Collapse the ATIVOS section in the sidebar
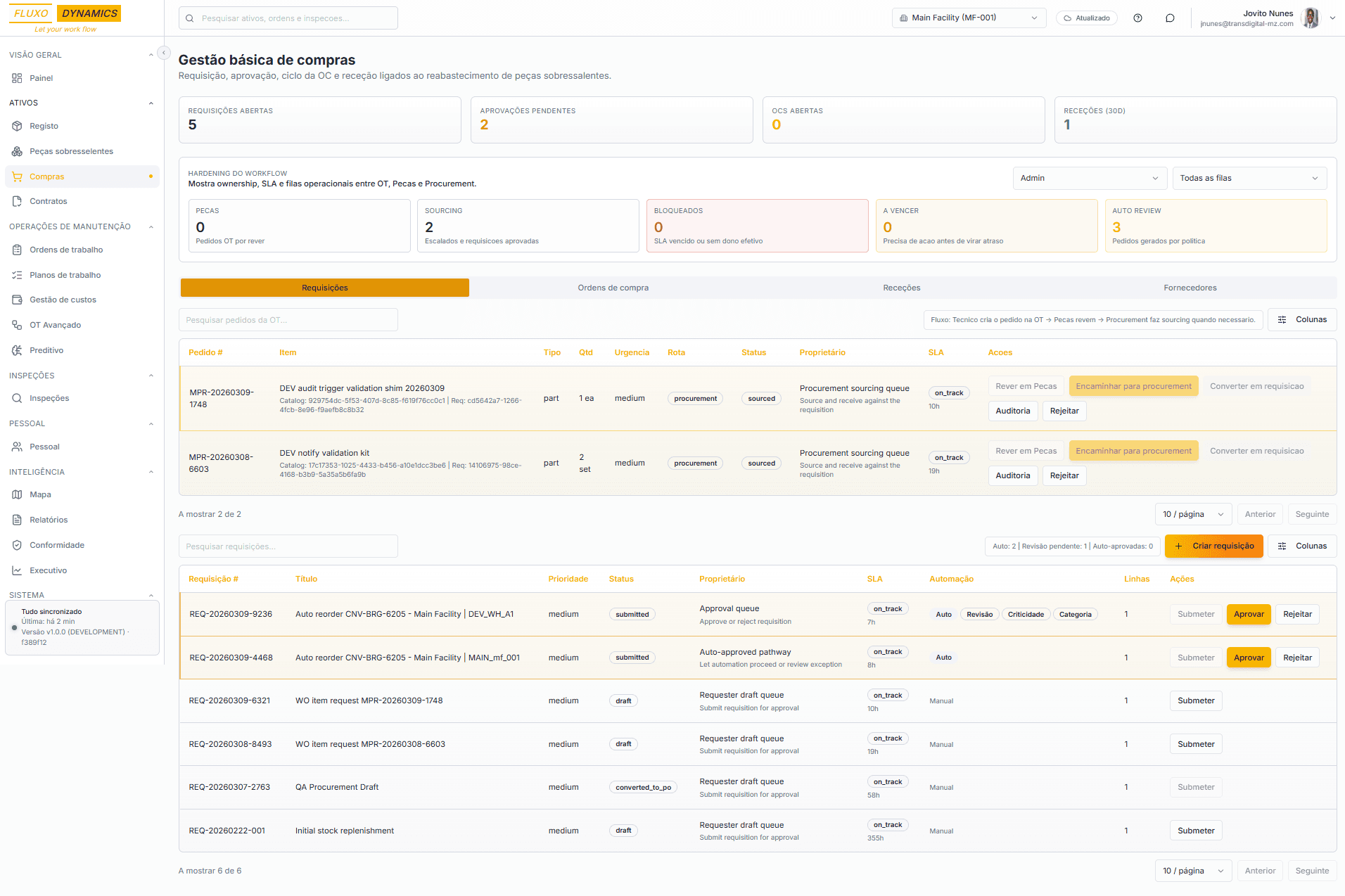Viewport: 1345px width, 896px height. pos(151,103)
